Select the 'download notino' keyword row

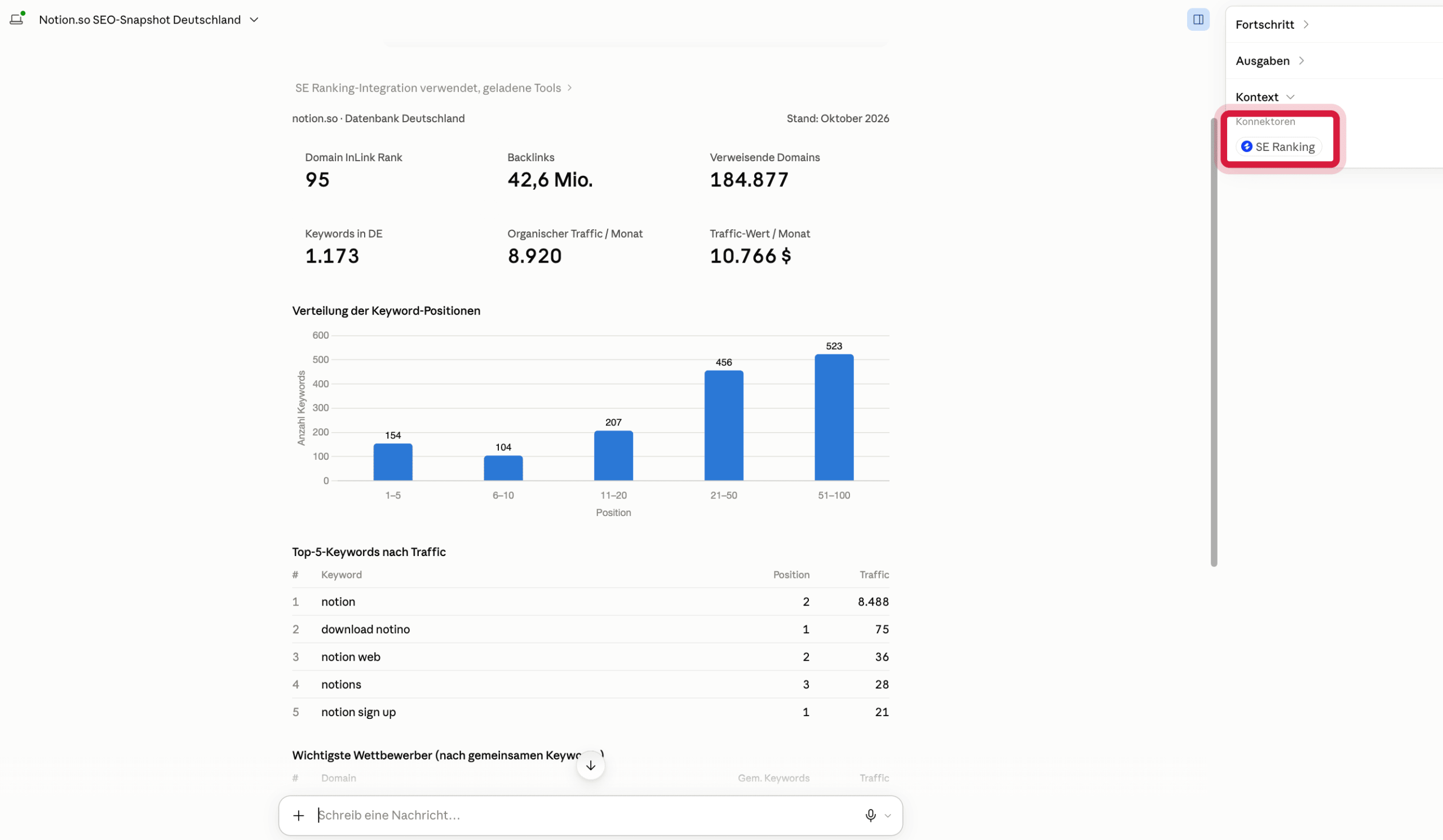point(590,629)
